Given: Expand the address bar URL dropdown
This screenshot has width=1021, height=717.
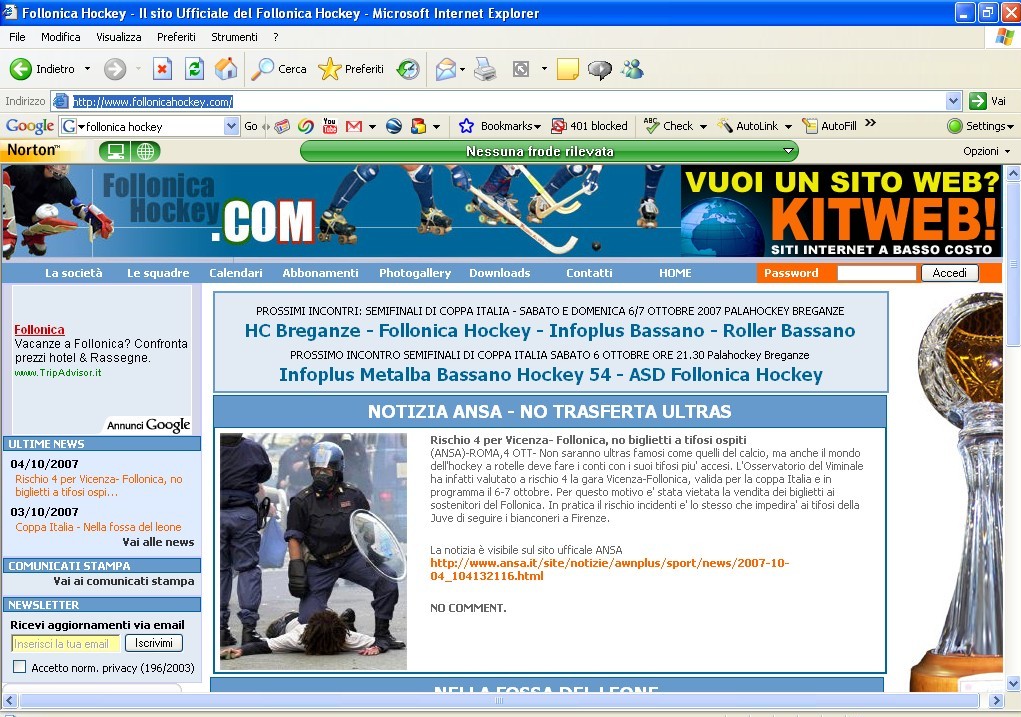Looking at the screenshot, I should [953, 101].
